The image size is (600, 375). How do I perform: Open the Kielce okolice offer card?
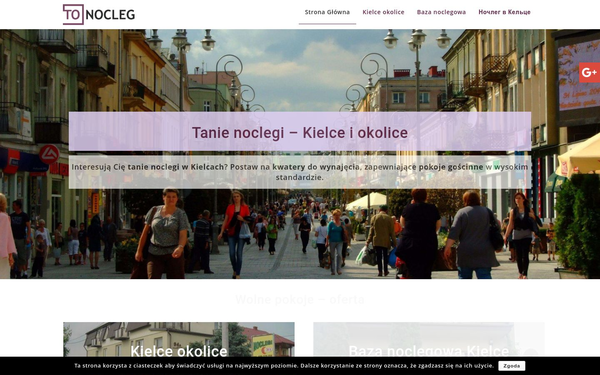[x=179, y=339]
